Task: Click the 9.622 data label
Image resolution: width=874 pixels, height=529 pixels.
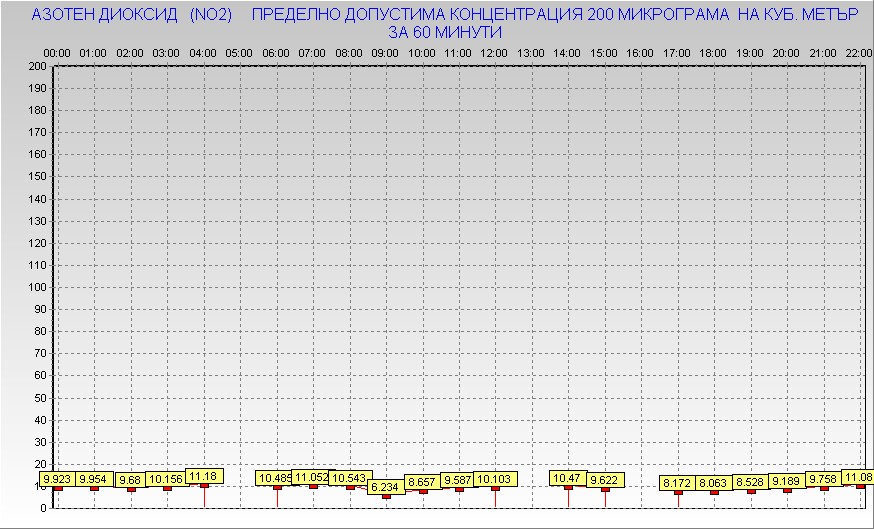Action: 604,480
